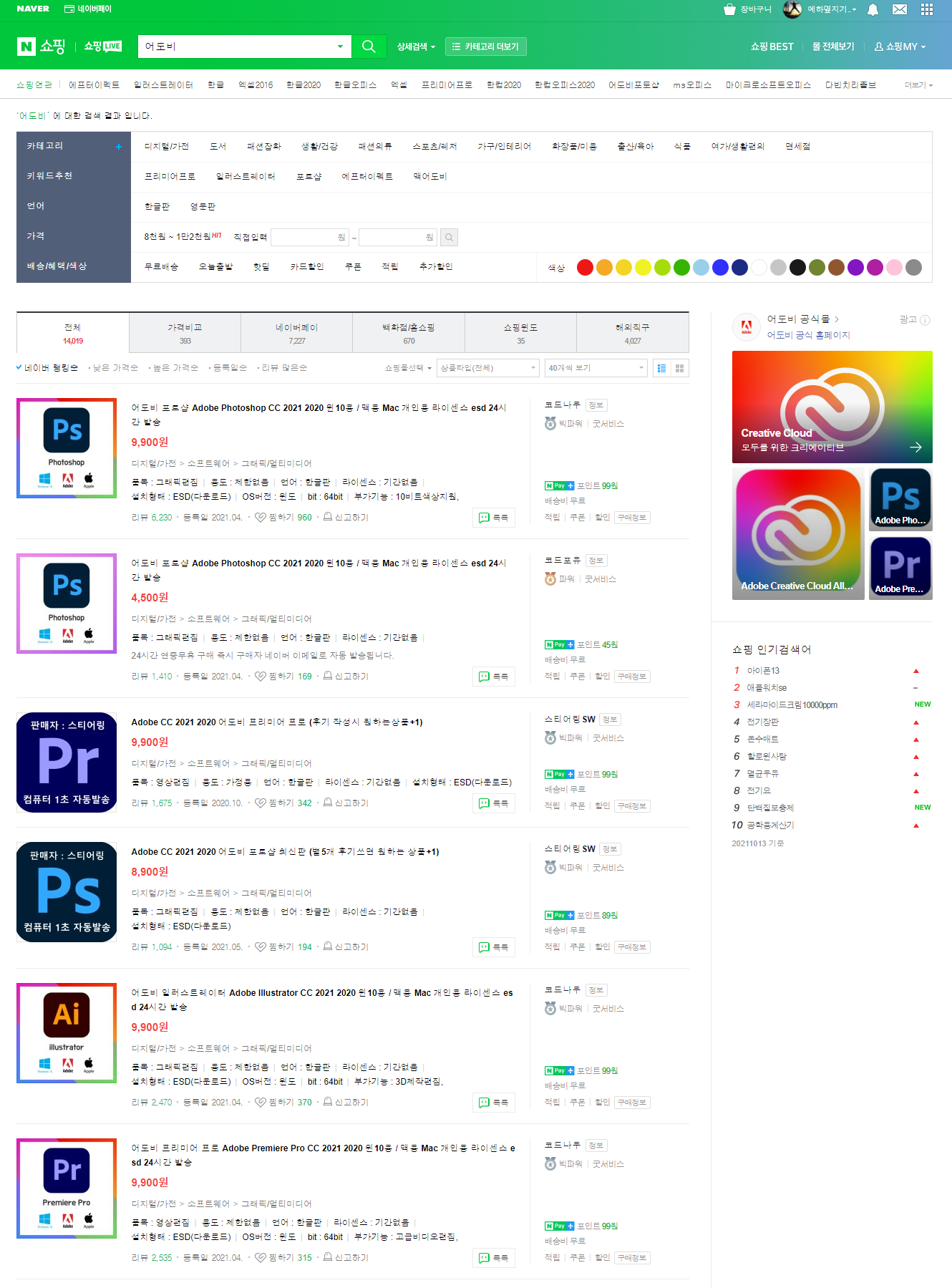Click the Adobe official mall round logo
Image resolution: width=952 pixels, height=1288 pixels.
click(746, 326)
